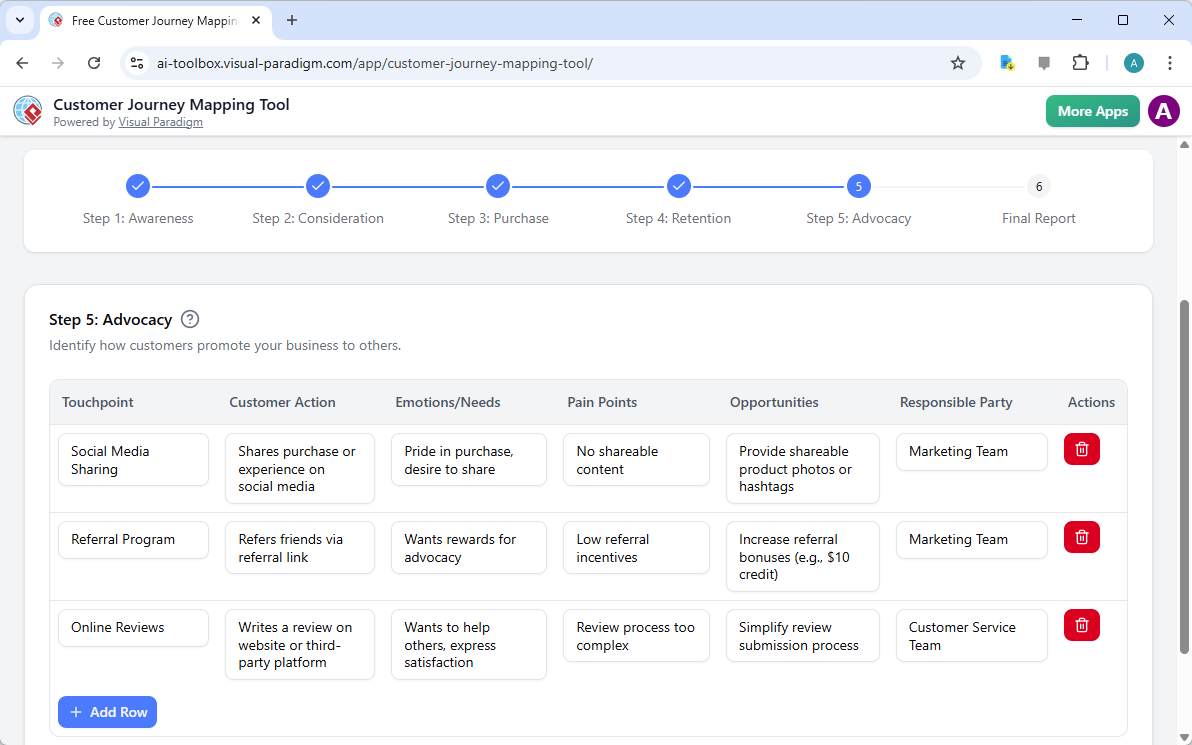
Task: Delete the Online Reviews row
Action: pyautogui.click(x=1081, y=625)
